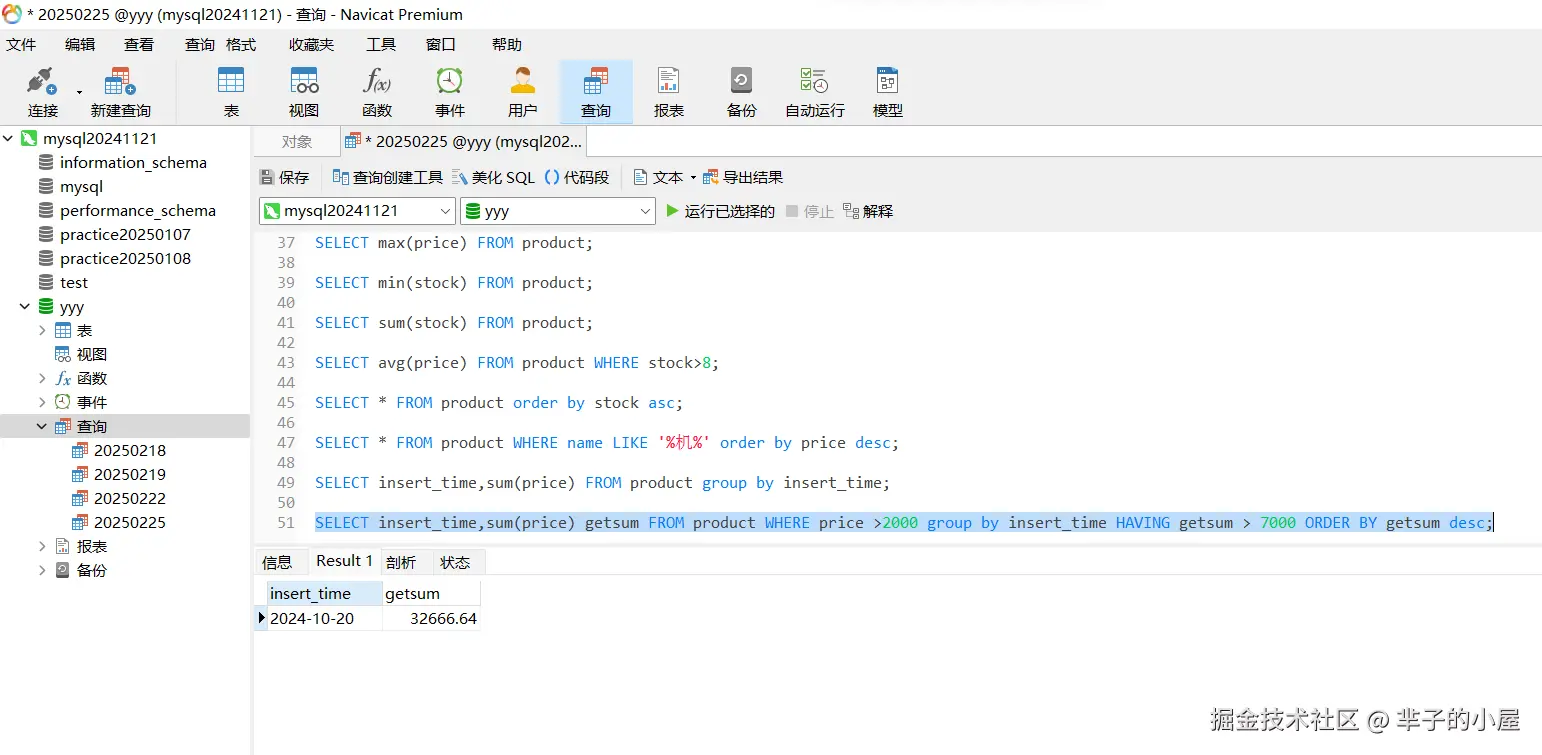Screen dimensions: 1542x755
Task: Select the practice20250107 database
Action: coord(125,234)
